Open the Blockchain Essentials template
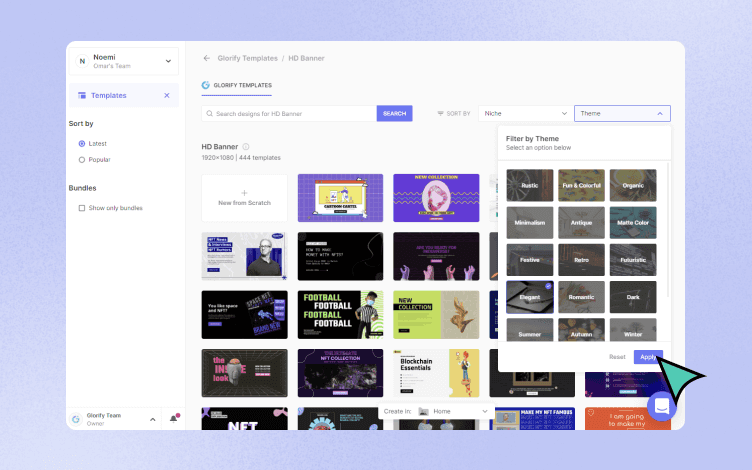 pyautogui.click(x=436, y=373)
